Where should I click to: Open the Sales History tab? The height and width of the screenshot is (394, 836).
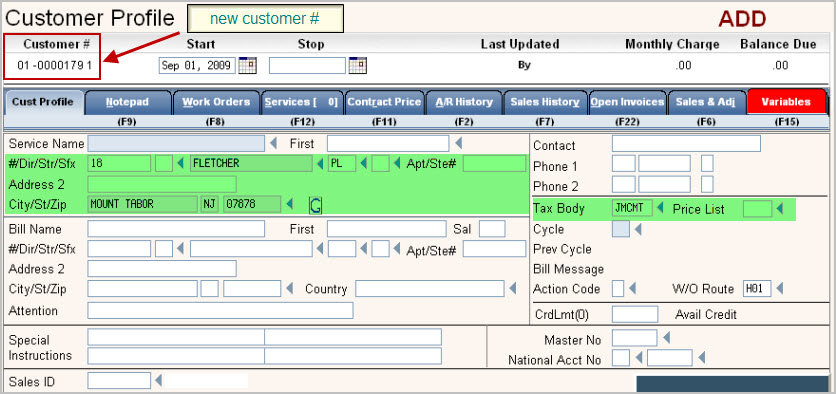[545, 102]
